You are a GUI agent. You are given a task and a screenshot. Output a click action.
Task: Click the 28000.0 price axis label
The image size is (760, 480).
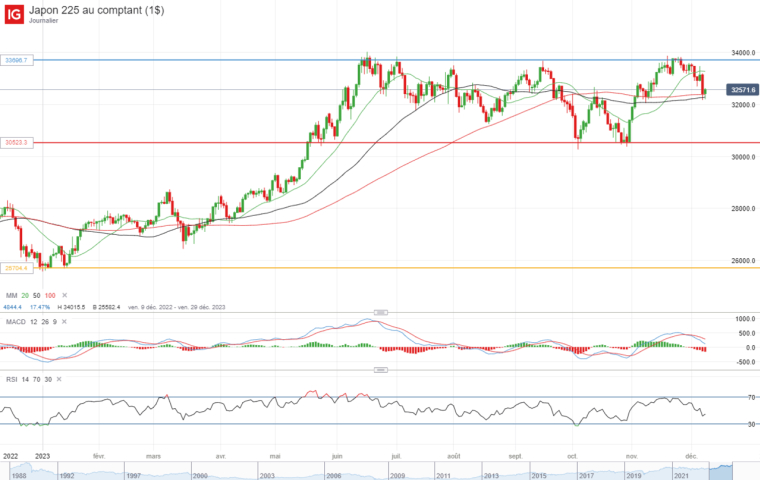[743, 209]
